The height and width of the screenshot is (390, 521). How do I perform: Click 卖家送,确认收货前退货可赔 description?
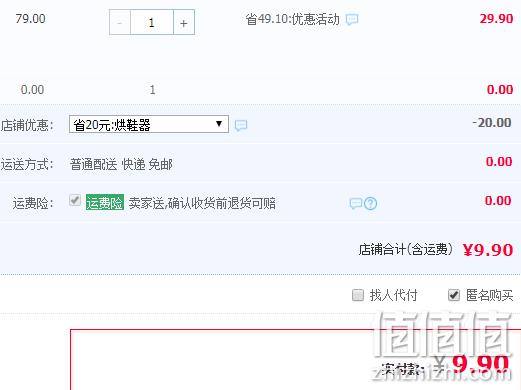pyautogui.click(x=202, y=203)
